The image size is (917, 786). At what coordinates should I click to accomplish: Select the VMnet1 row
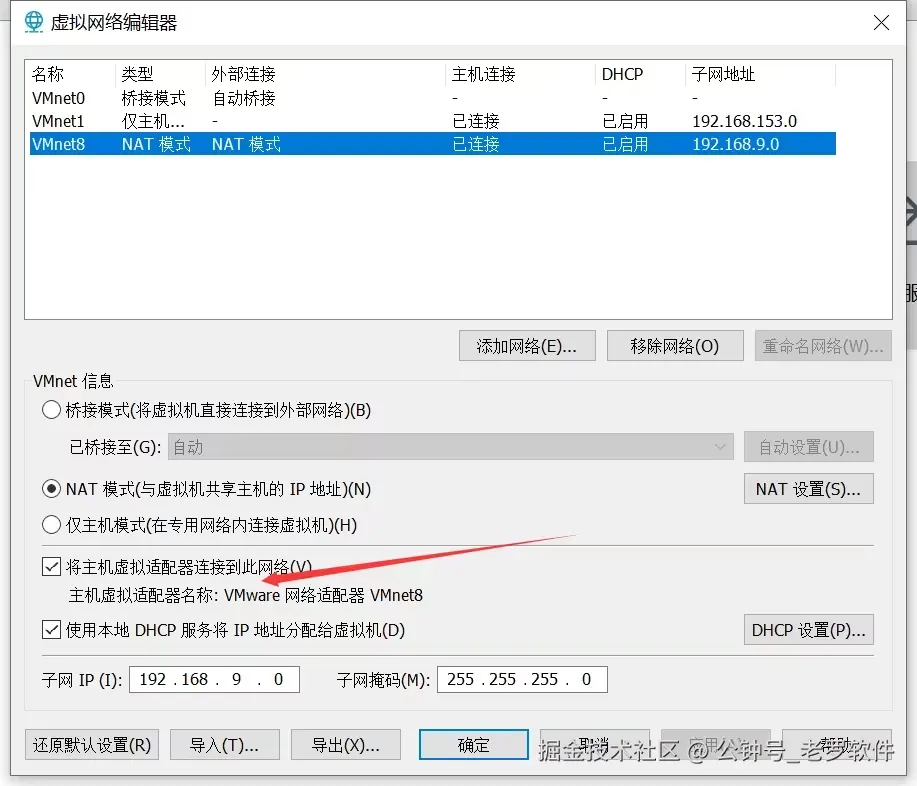(433, 121)
